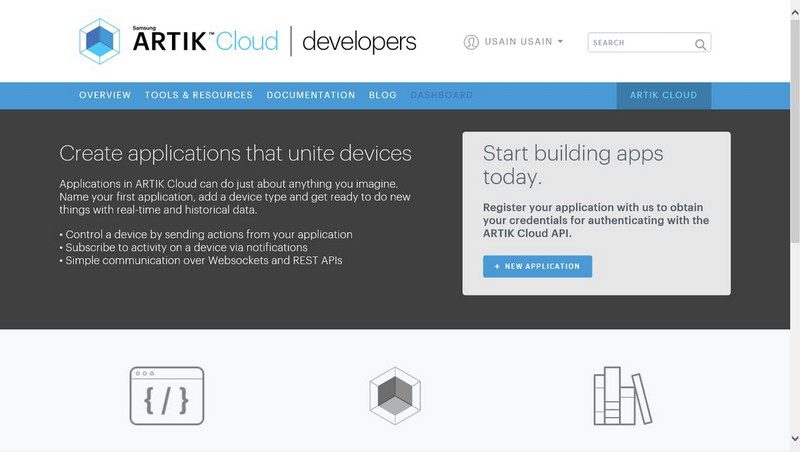Click 'Subscribe to activity on a device' bullet

coord(183,247)
